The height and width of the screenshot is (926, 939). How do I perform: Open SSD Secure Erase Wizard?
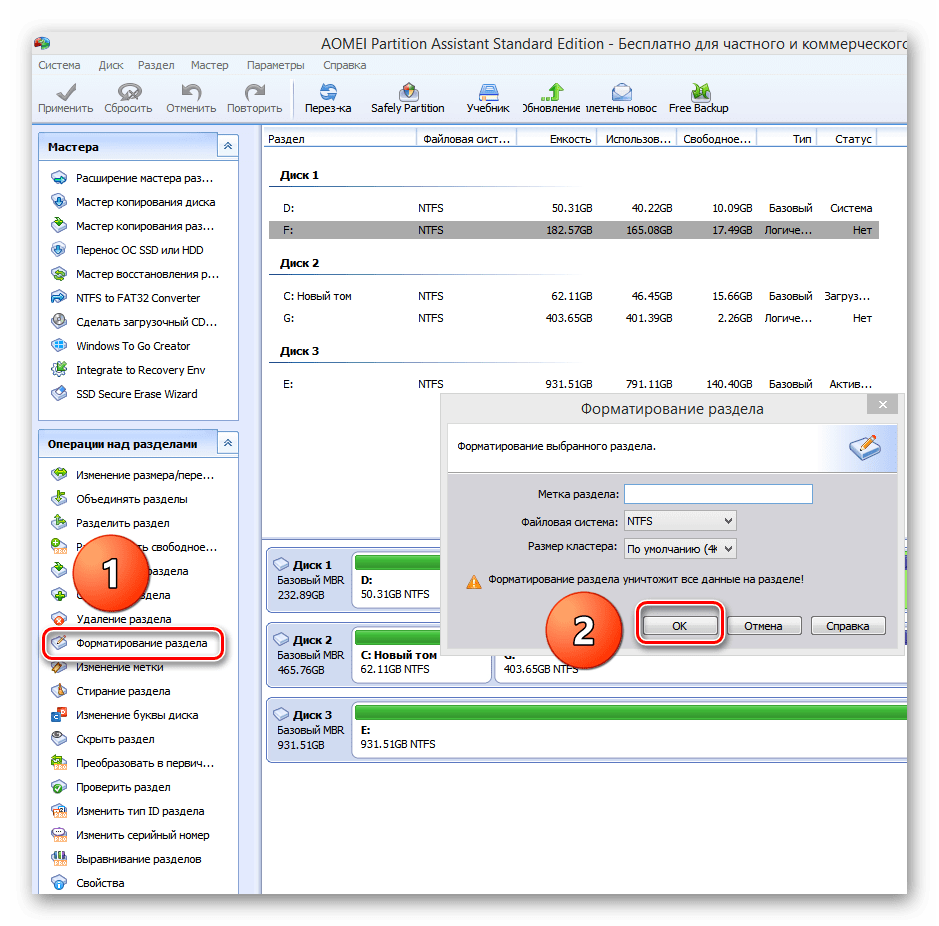tap(137, 394)
